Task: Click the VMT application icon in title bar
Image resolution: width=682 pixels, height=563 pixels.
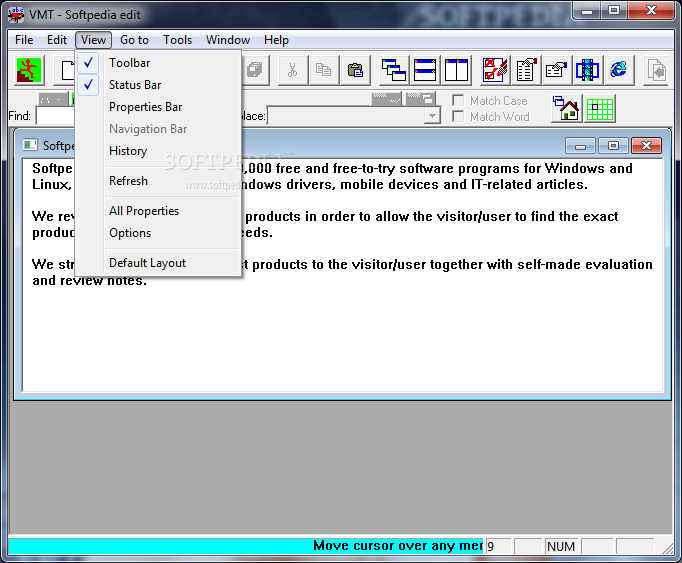Action: pyautogui.click(x=16, y=14)
